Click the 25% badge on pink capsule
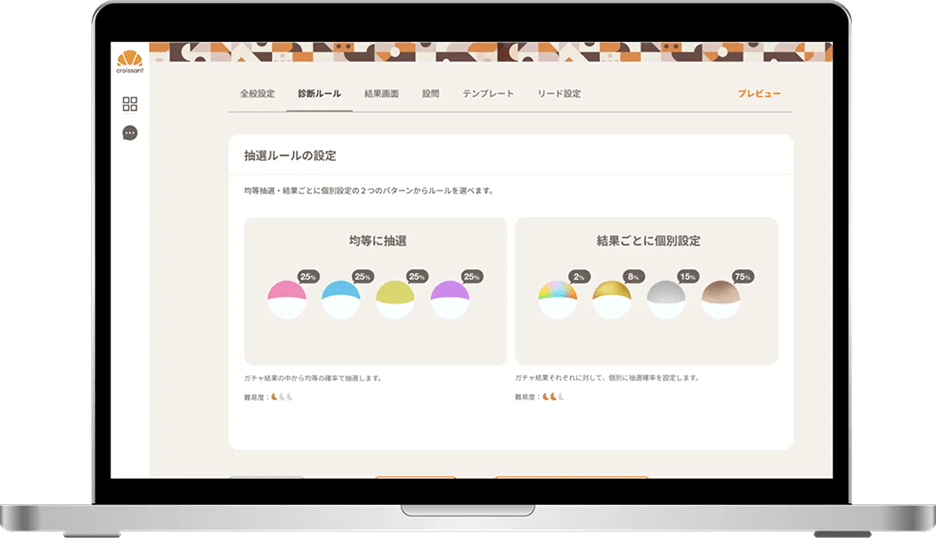 308,276
